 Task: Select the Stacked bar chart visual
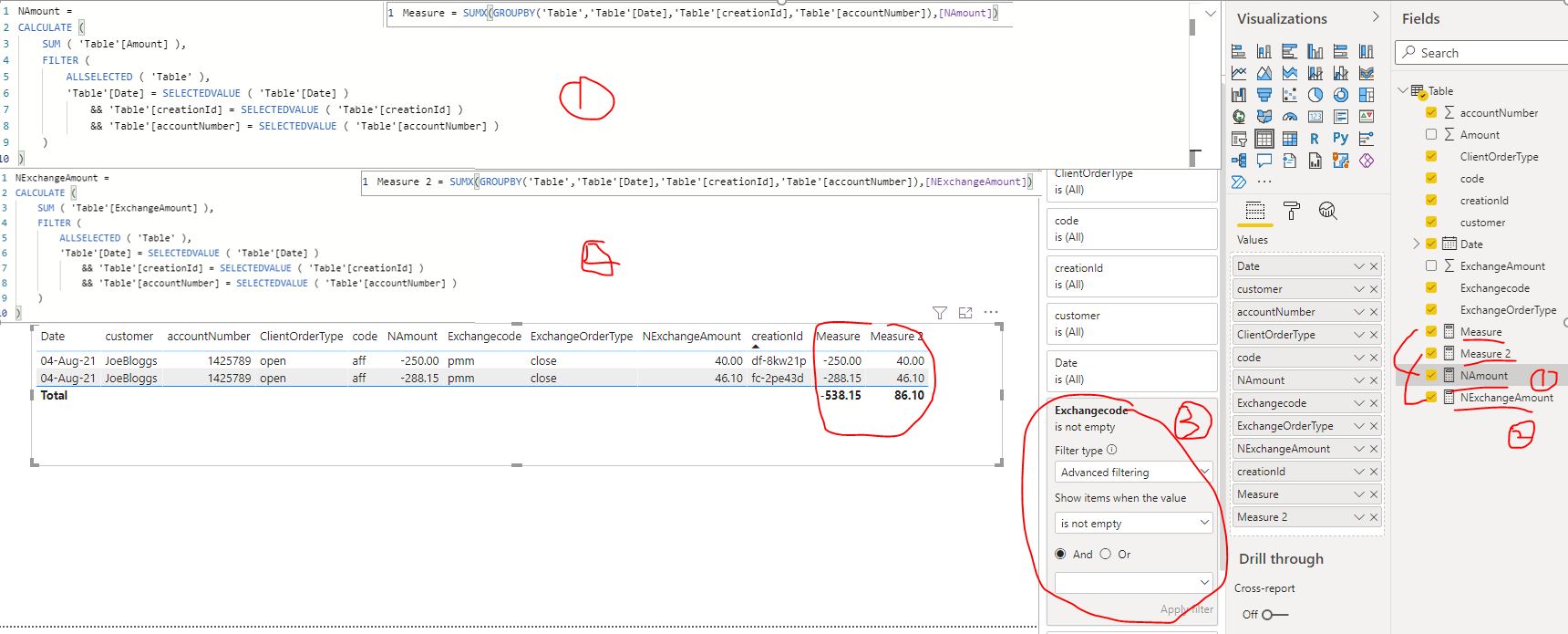[1238, 51]
